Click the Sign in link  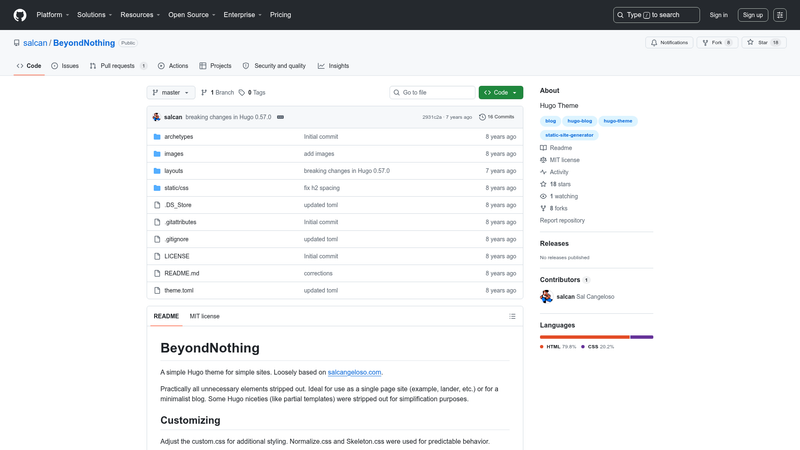(718, 15)
